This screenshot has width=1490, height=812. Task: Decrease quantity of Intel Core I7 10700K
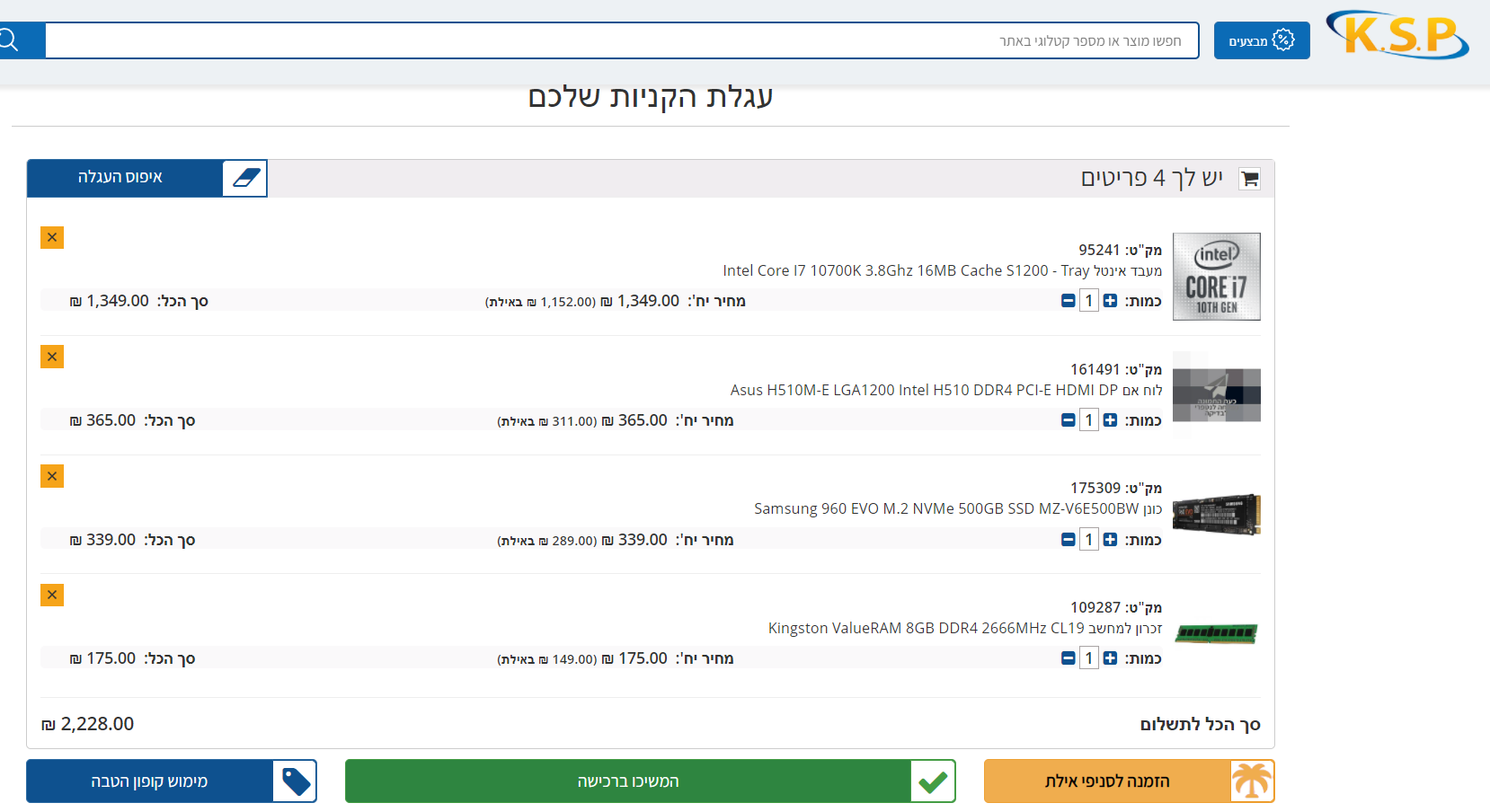tap(1068, 301)
